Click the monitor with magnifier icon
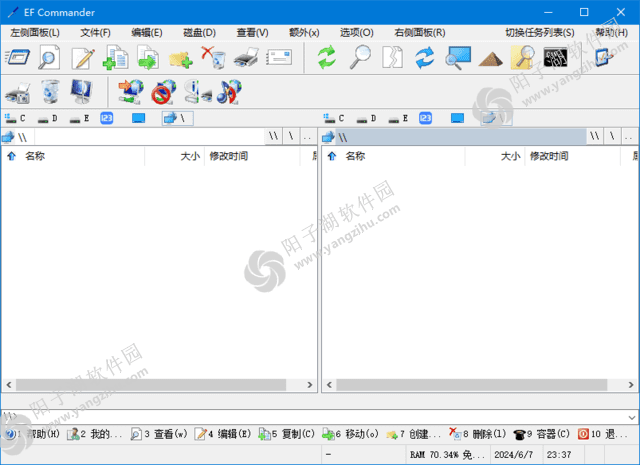The width and height of the screenshot is (640, 465). point(458,58)
